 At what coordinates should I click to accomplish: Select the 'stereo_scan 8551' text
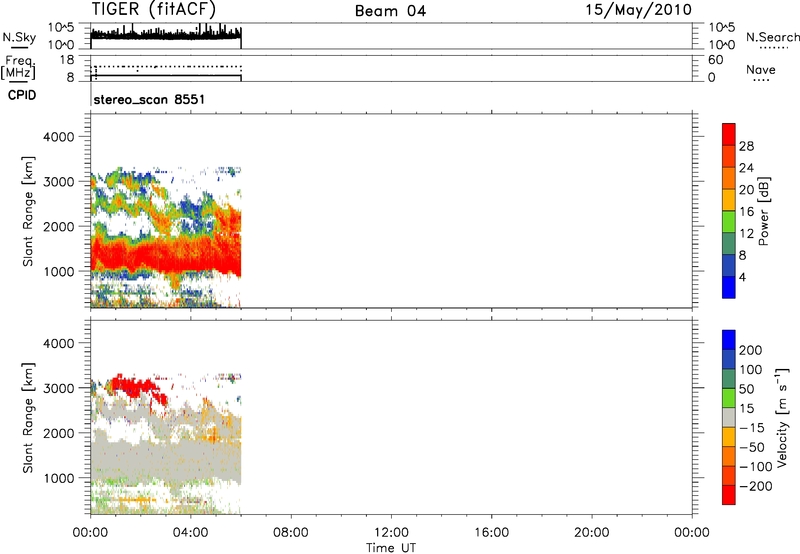pyautogui.click(x=149, y=99)
